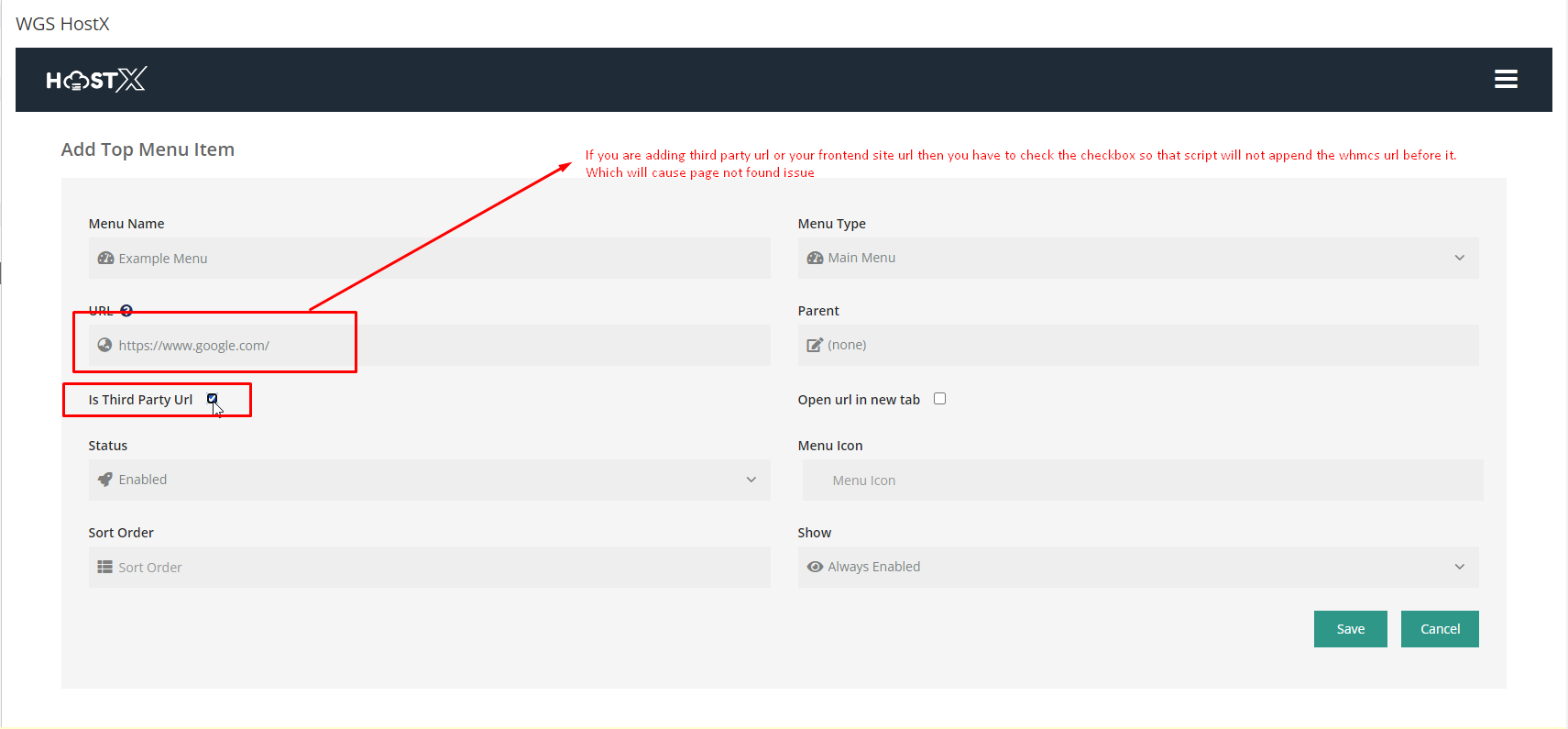
Task: Click the globe icon in URL field
Action: pos(104,346)
